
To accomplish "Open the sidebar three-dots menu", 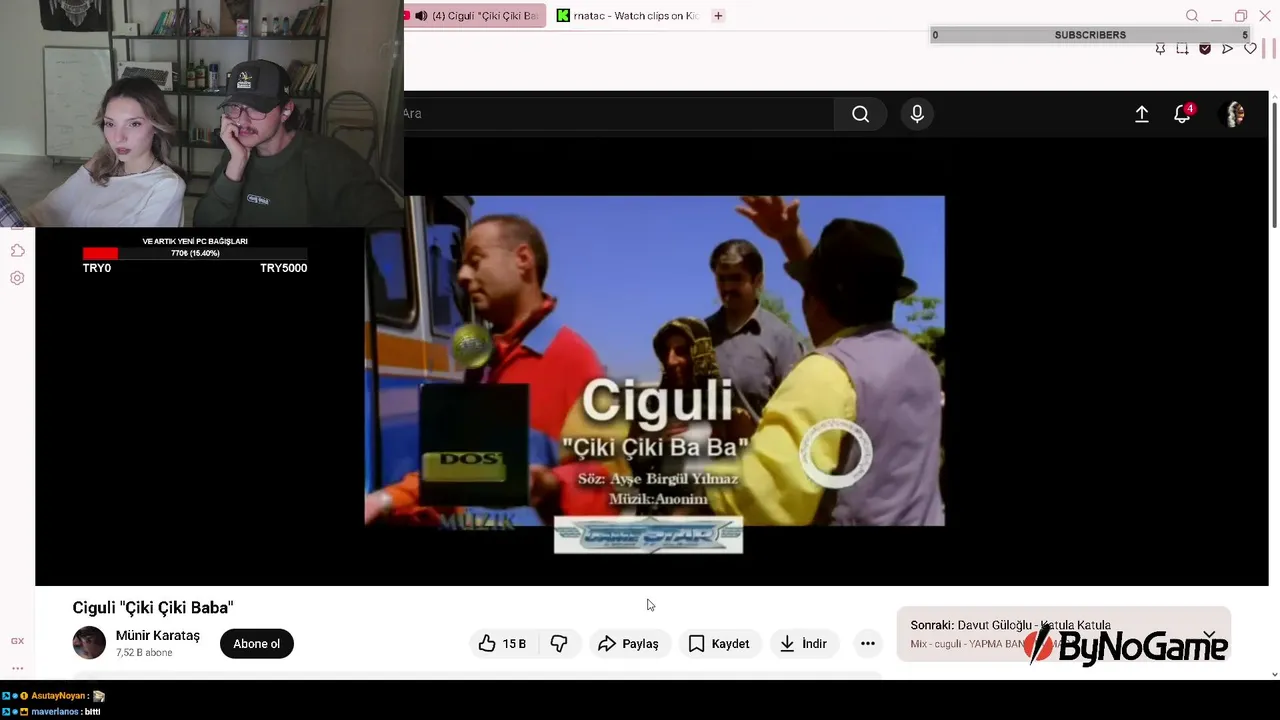I will [17, 668].
